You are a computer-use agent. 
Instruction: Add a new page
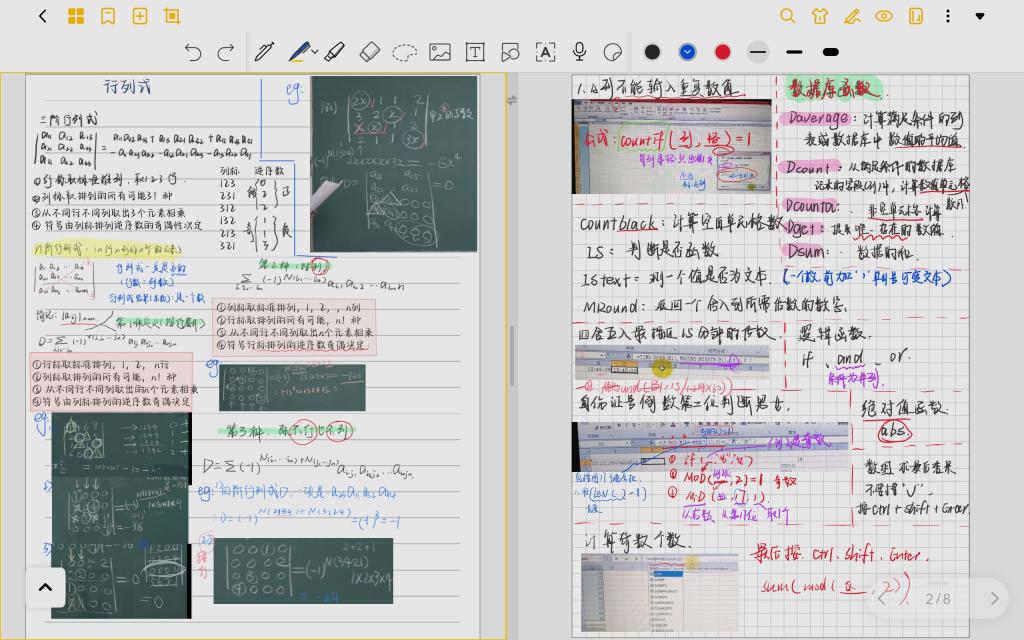(140, 16)
